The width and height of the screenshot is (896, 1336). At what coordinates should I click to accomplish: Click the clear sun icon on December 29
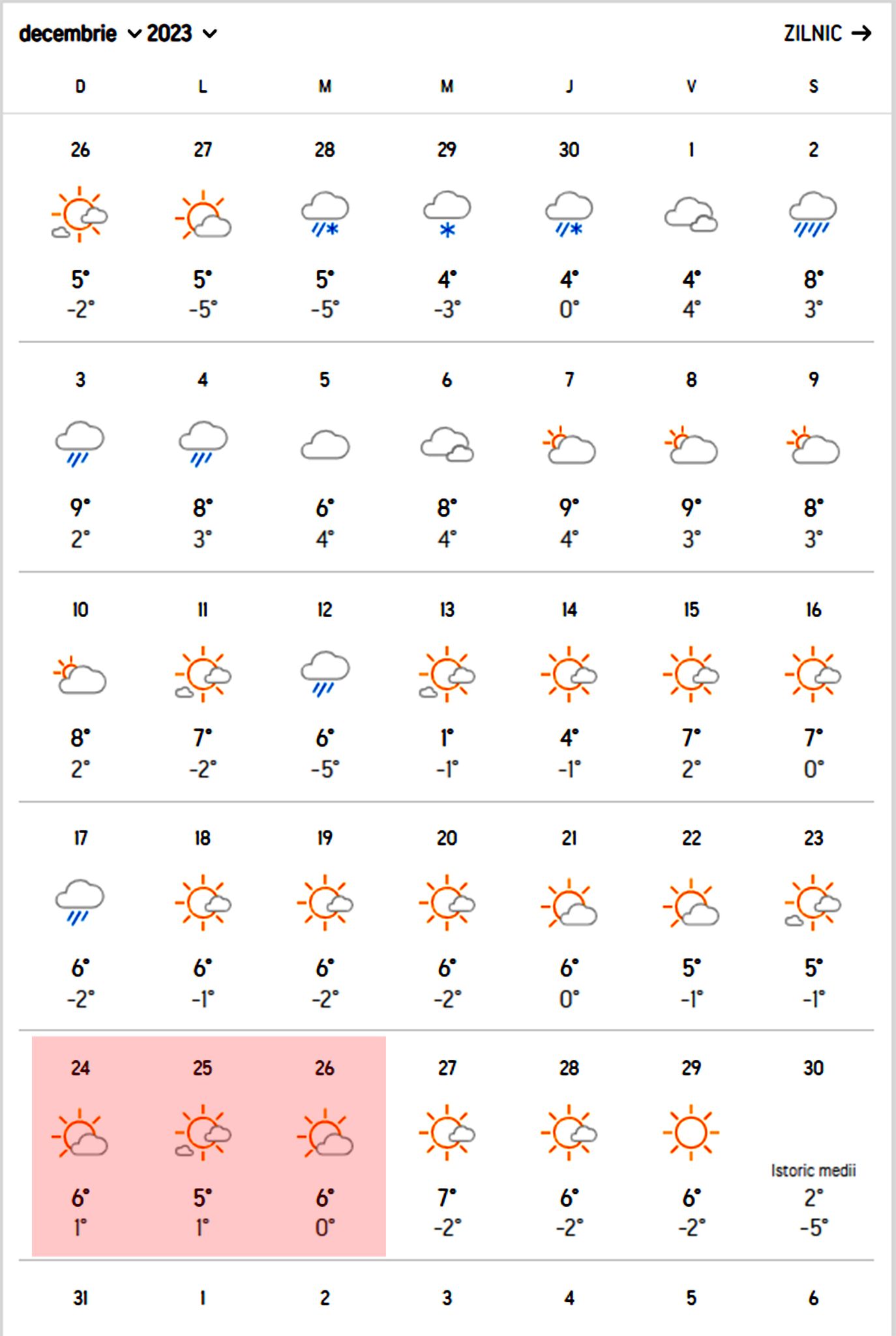click(x=691, y=1133)
